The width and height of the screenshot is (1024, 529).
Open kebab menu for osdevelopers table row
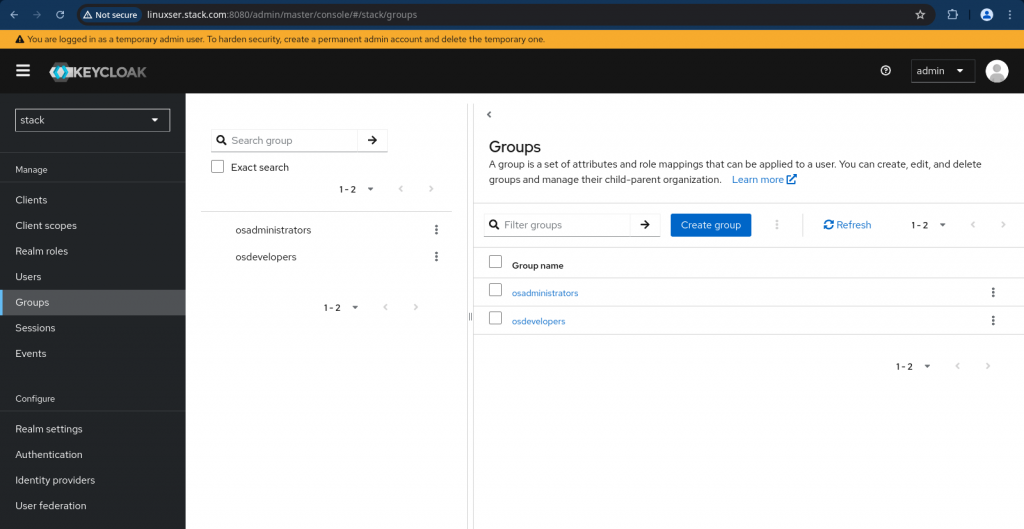[x=992, y=321]
